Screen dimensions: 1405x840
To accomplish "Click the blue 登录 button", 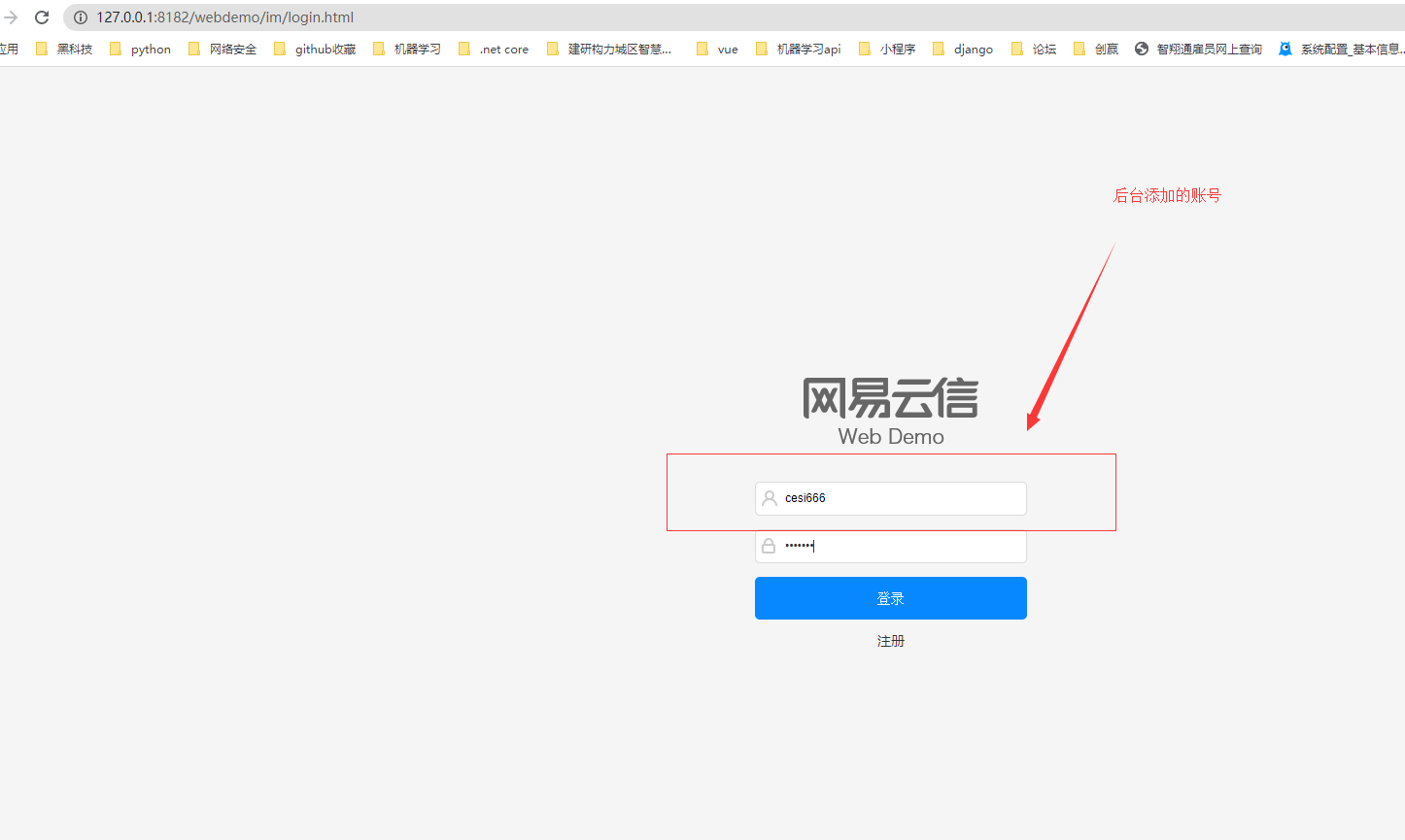I will [x=891, y=598].
